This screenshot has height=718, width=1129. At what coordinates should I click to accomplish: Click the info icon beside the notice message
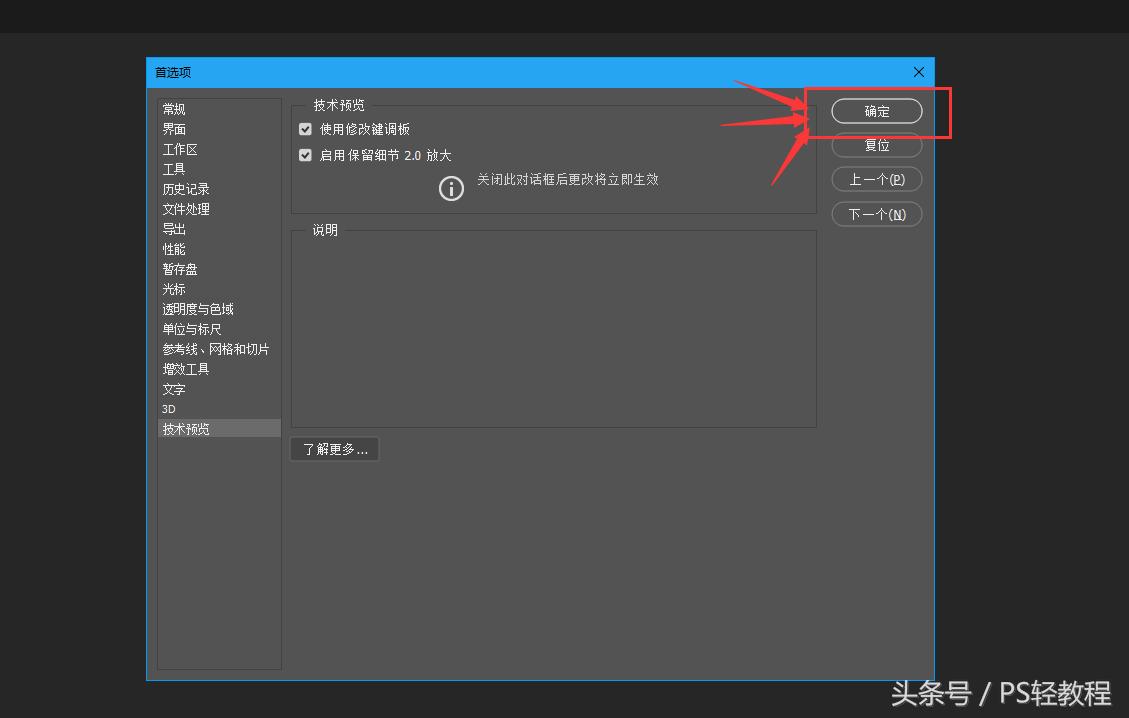point(451,188)
